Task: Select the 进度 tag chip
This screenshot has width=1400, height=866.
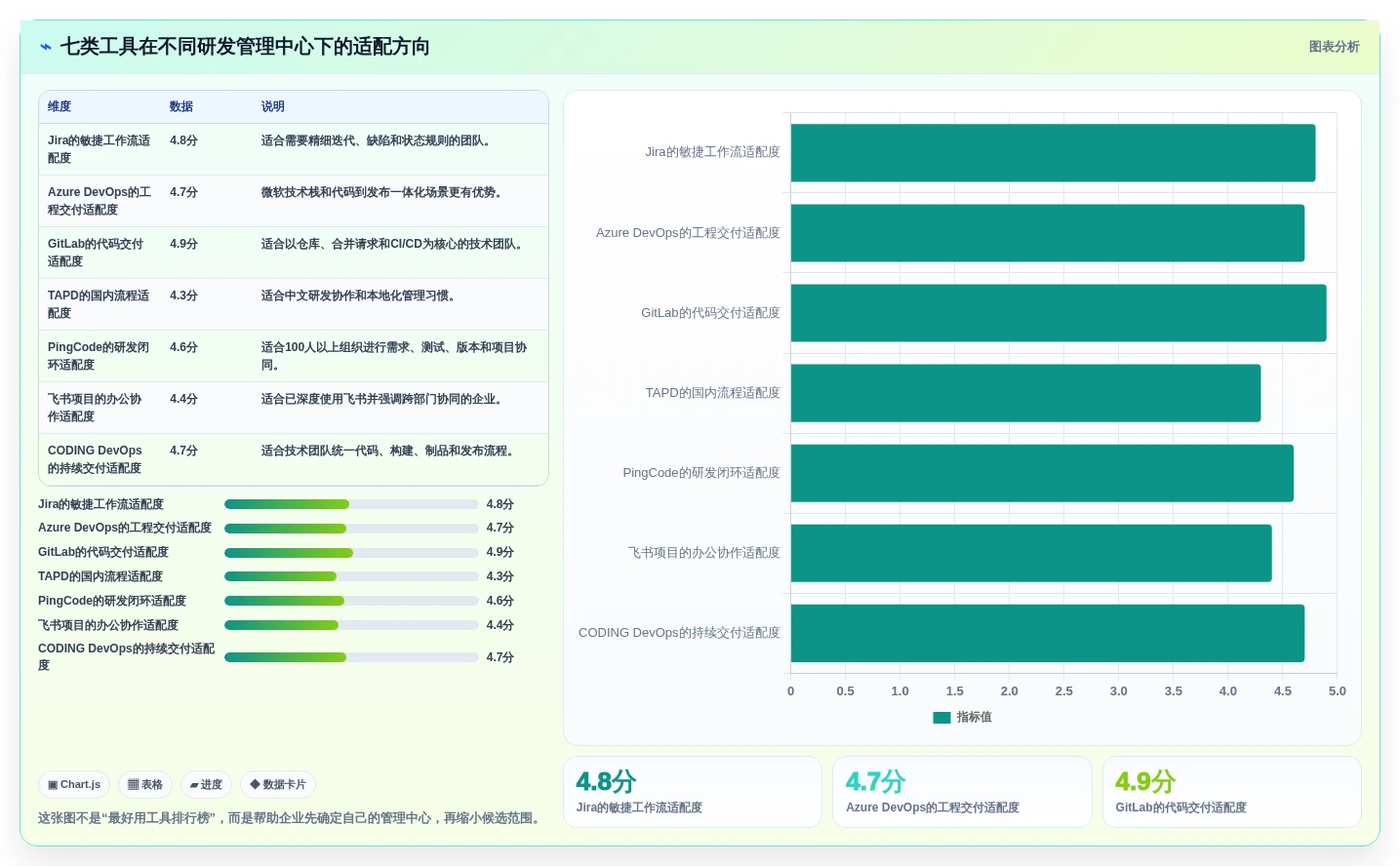Action: (206, 784)
